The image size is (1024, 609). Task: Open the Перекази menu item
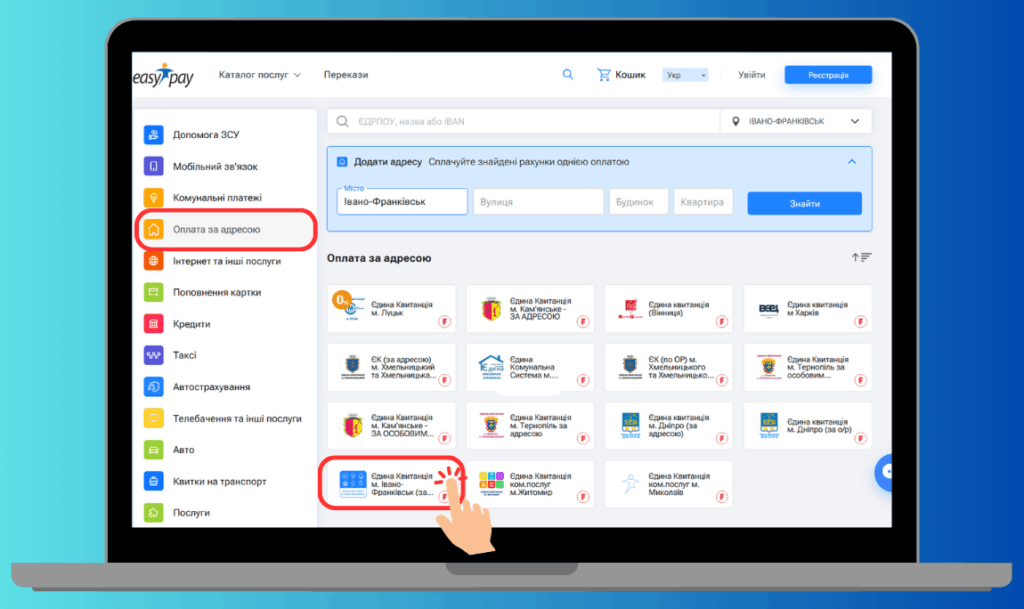[x=345, y=74]
